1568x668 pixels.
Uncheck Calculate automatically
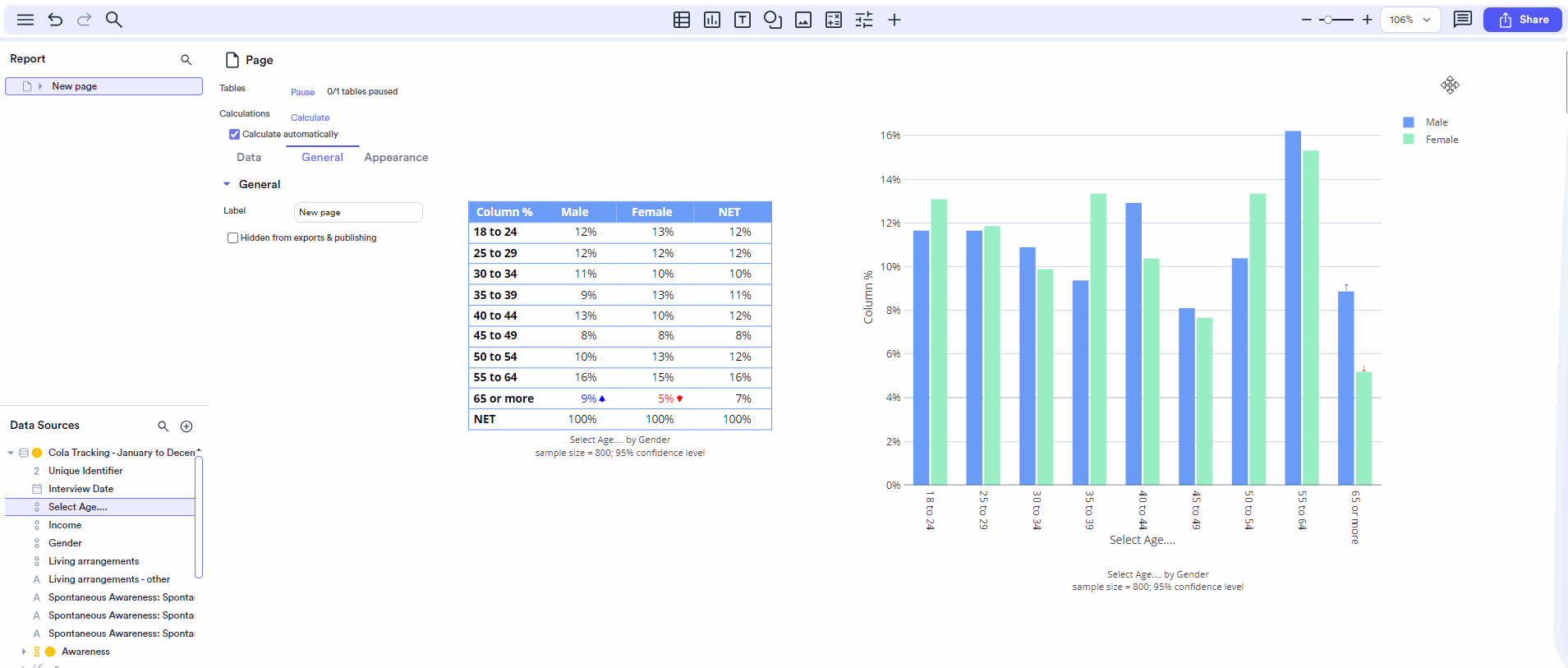pos(234,134)
